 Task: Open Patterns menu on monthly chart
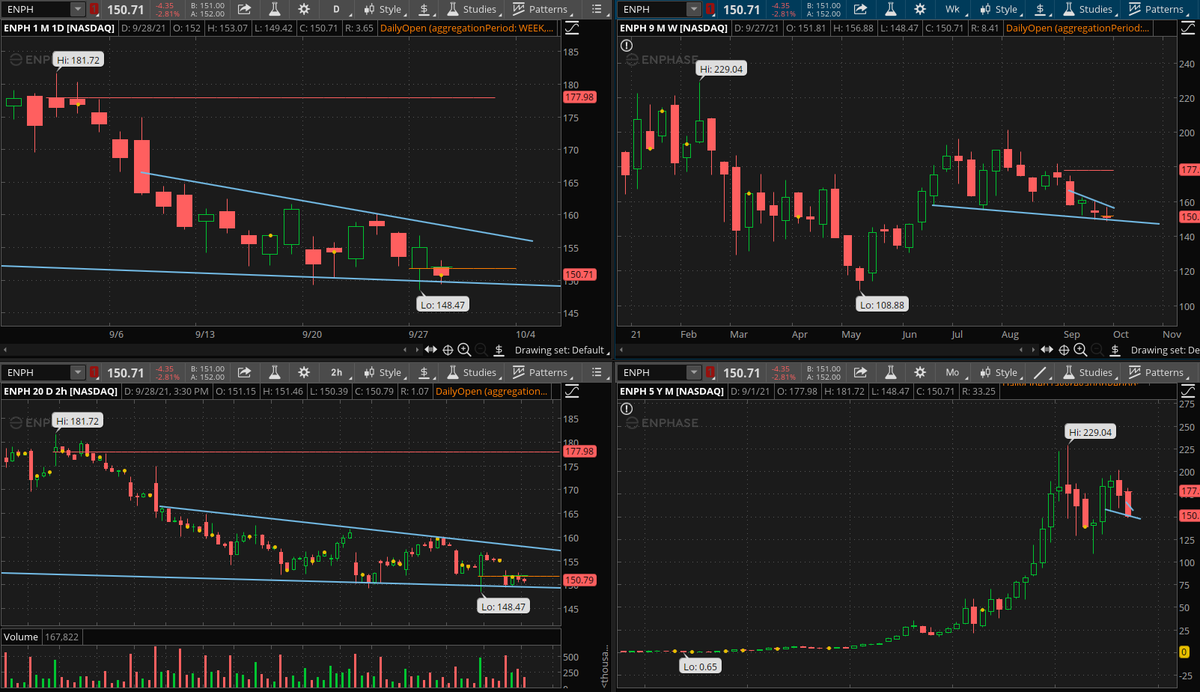click(1155, 372)
